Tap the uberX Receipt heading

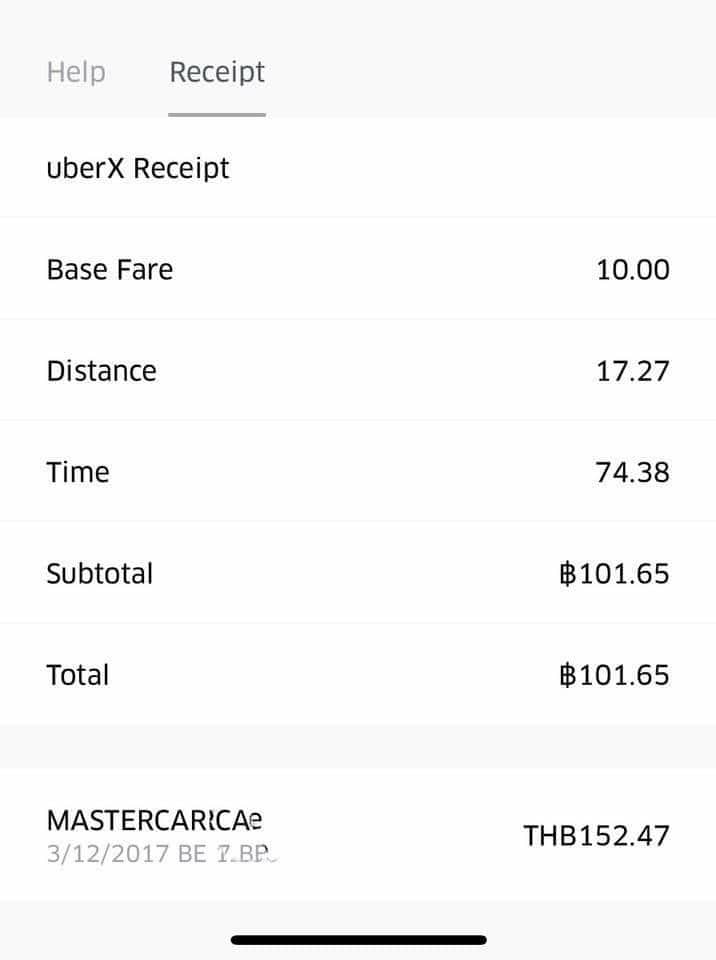(x=138, y=168)
